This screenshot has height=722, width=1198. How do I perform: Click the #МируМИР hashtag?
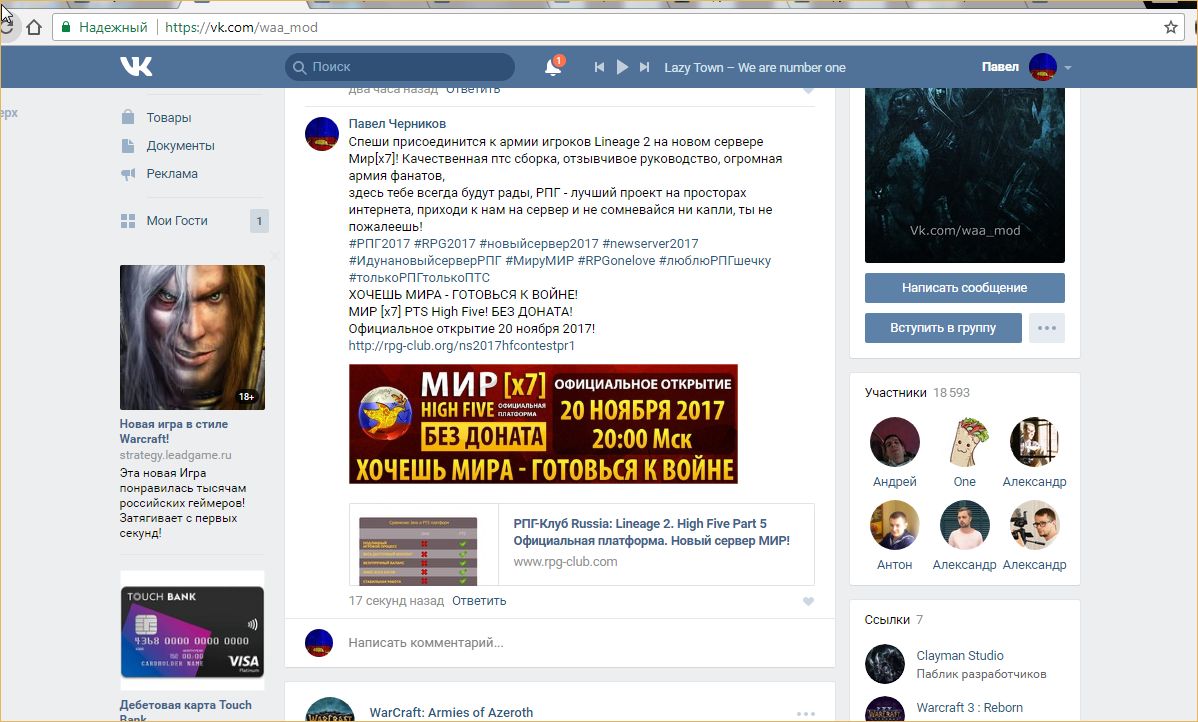point(539,261)
